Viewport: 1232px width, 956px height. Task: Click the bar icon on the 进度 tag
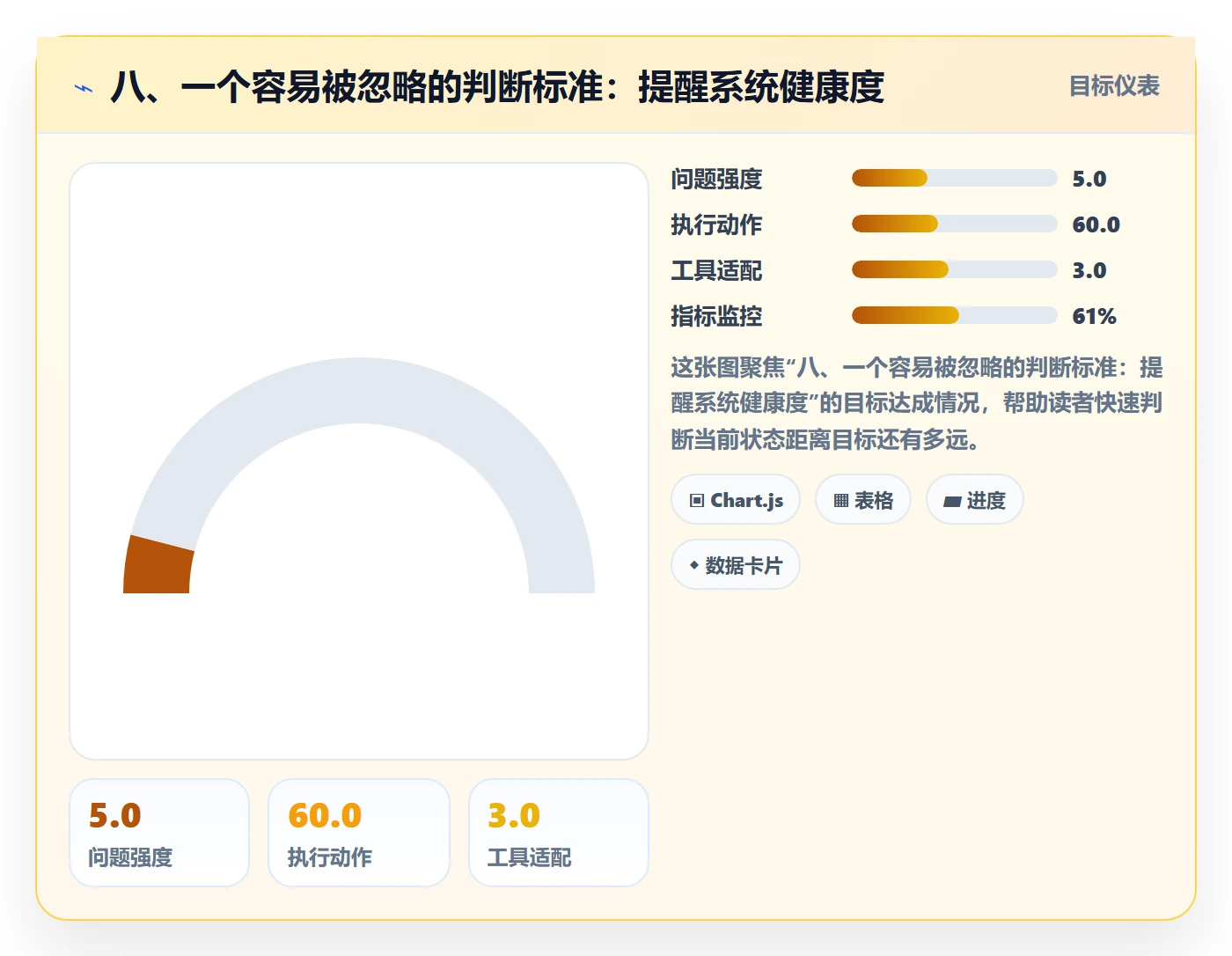tap(952, 502)
